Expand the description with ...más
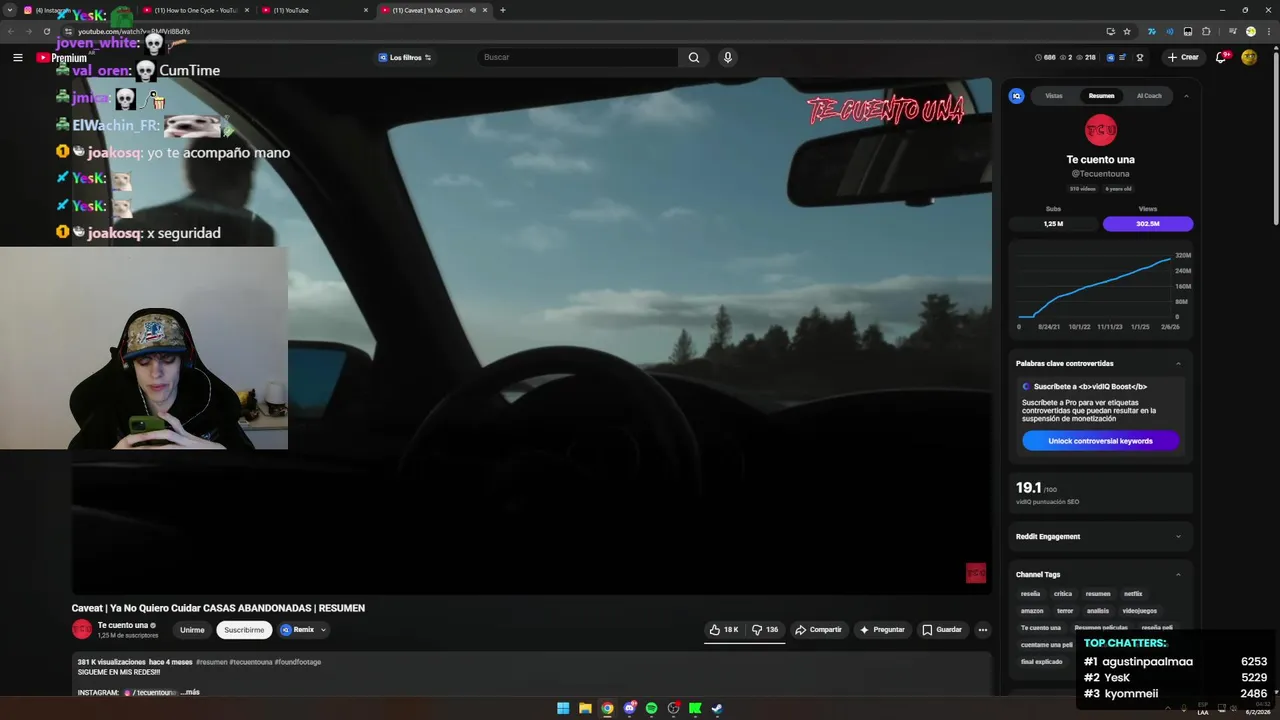Screen dimensions: 1280x720 coord(190,692)
